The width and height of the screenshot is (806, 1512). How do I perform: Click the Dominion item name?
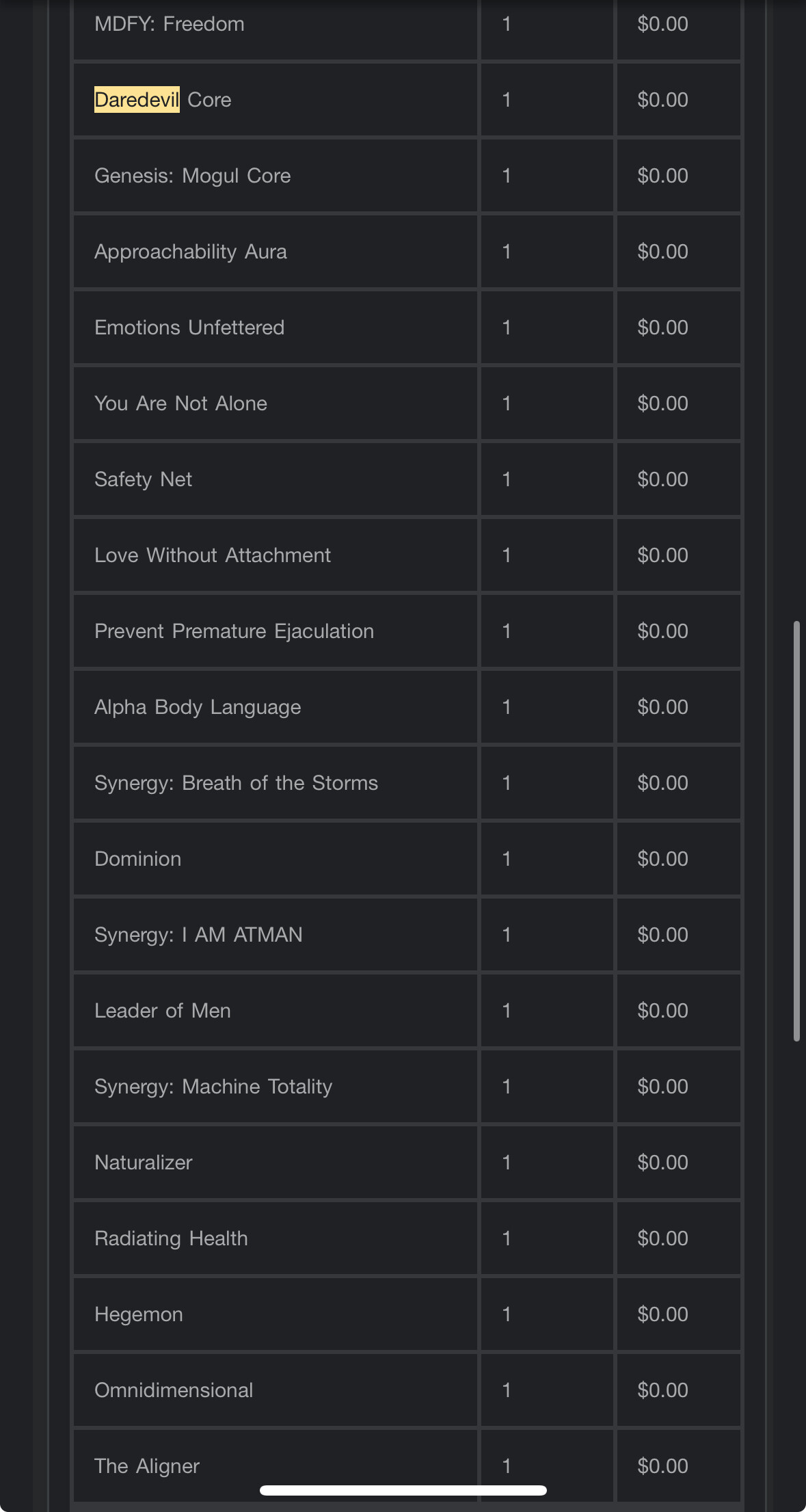pos(137,859)
